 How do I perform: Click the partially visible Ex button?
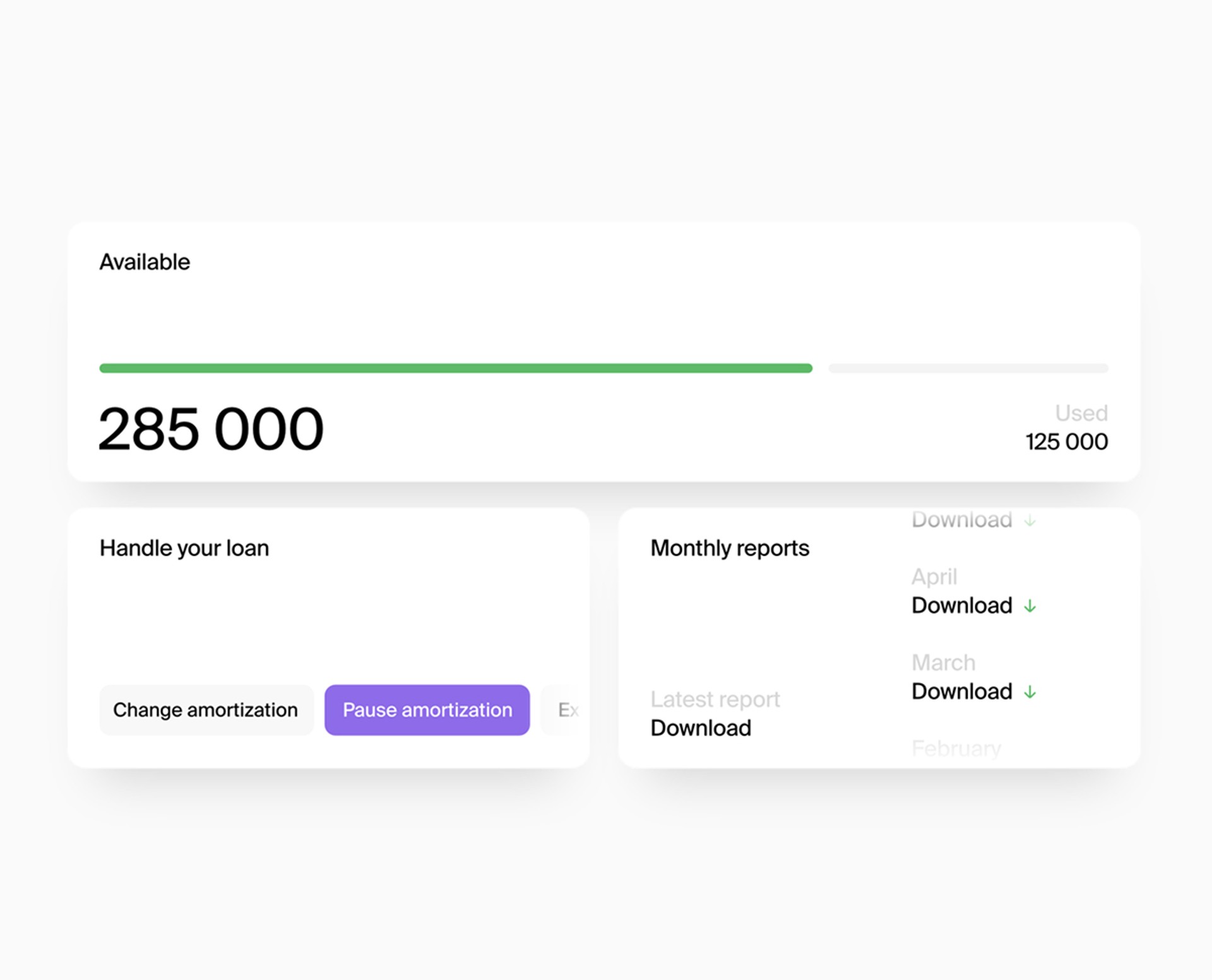[x=567, y=710]
